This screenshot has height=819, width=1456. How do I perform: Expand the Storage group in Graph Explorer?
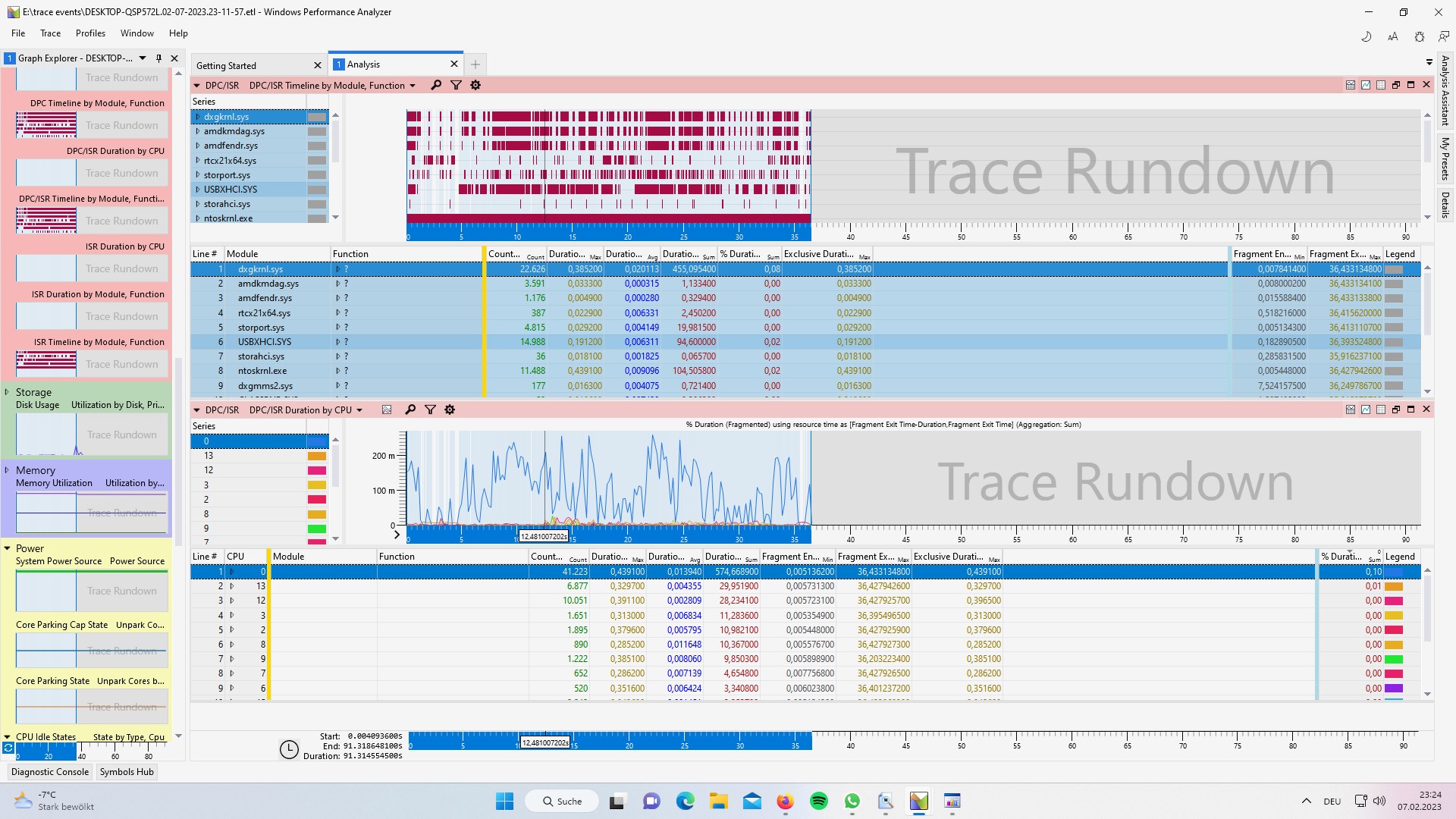click(x=7, y=392)
